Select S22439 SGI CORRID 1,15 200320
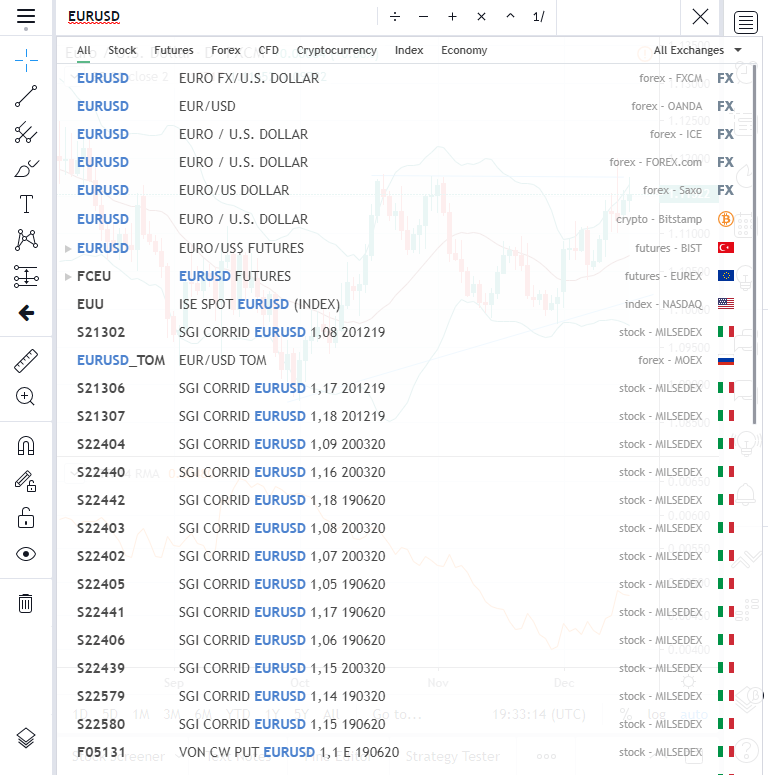The image size is (768, 775). (404, 668)
